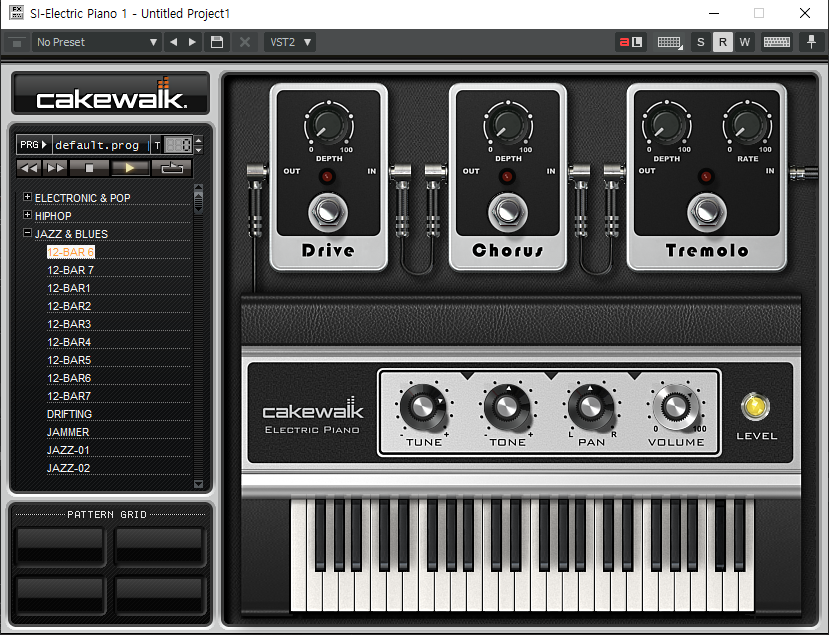Click the fourth Pattern Grid pad

[159, 595]
